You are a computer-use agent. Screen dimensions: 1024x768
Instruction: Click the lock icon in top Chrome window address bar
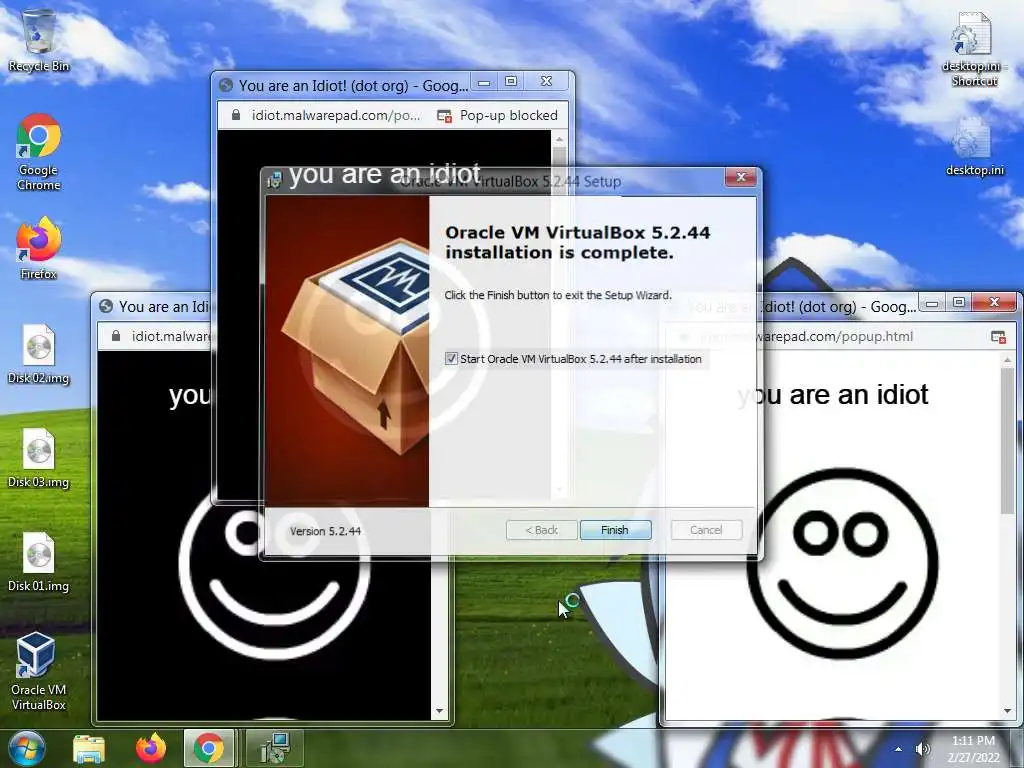[x=236, y=115]
